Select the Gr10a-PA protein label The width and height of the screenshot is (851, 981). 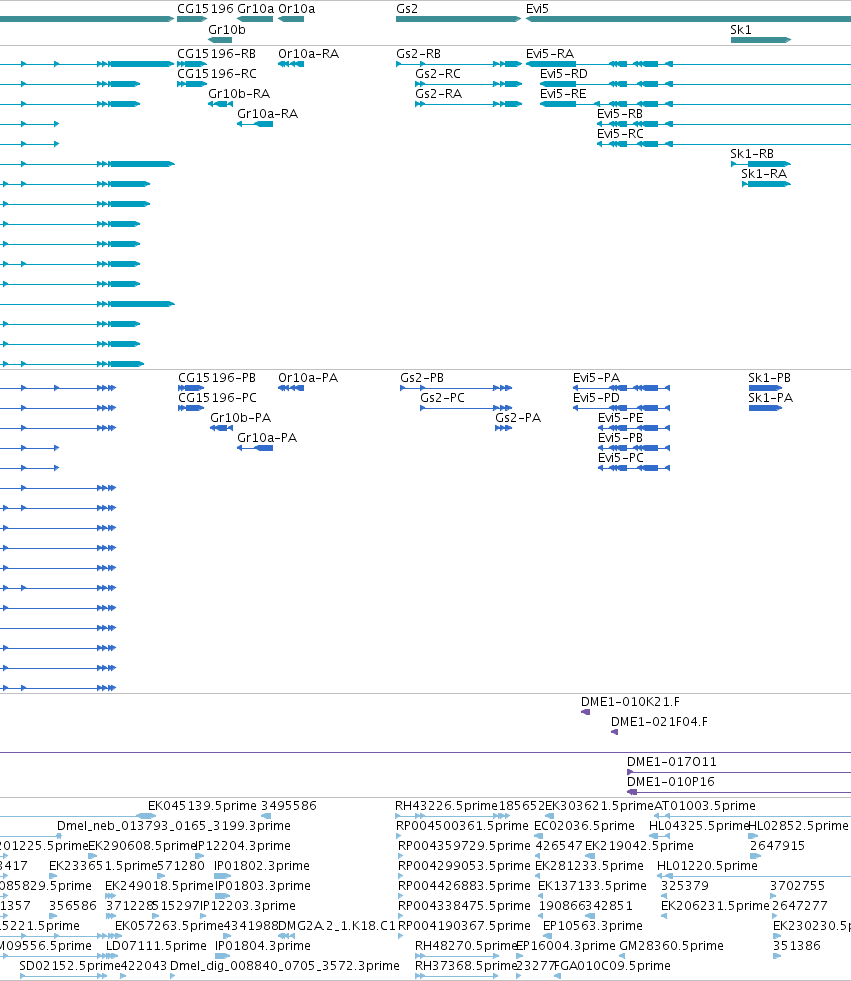pos(267,438)
